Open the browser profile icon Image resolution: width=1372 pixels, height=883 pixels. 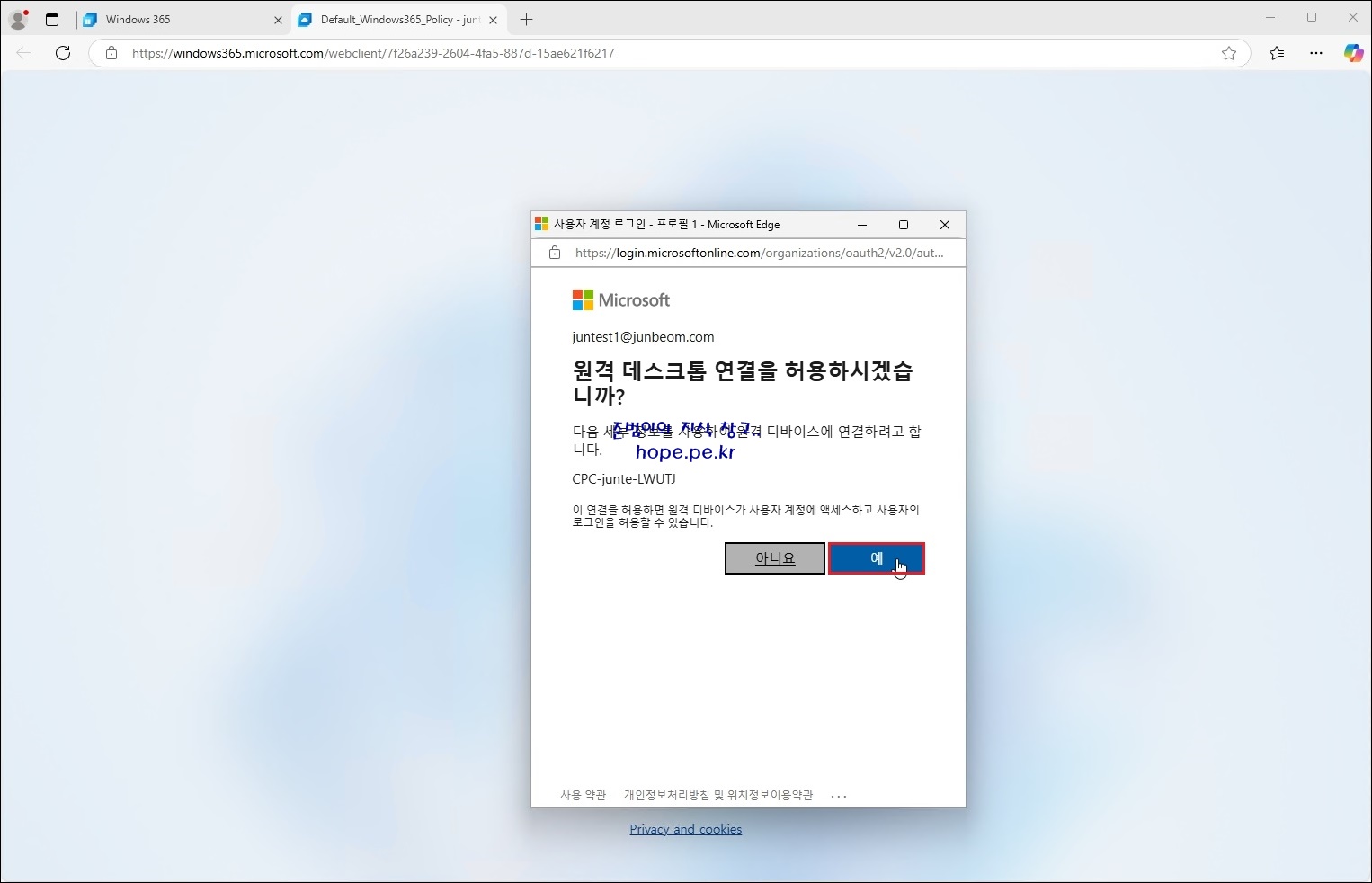(18, 20)
